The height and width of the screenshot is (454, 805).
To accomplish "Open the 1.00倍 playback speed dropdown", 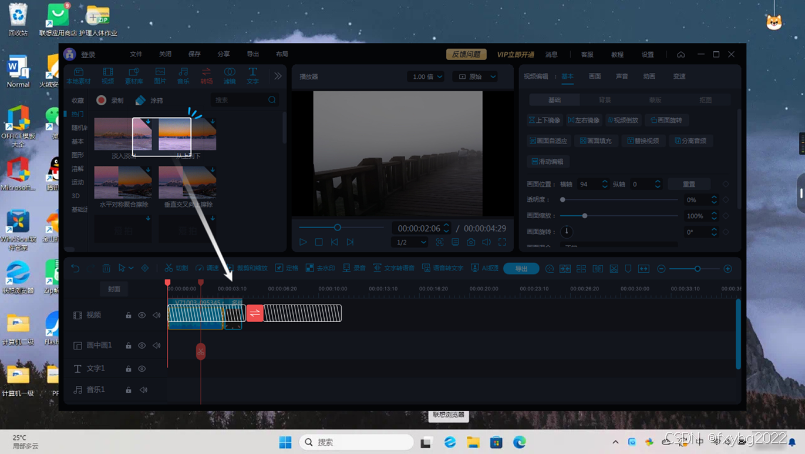I will (426, 76).
